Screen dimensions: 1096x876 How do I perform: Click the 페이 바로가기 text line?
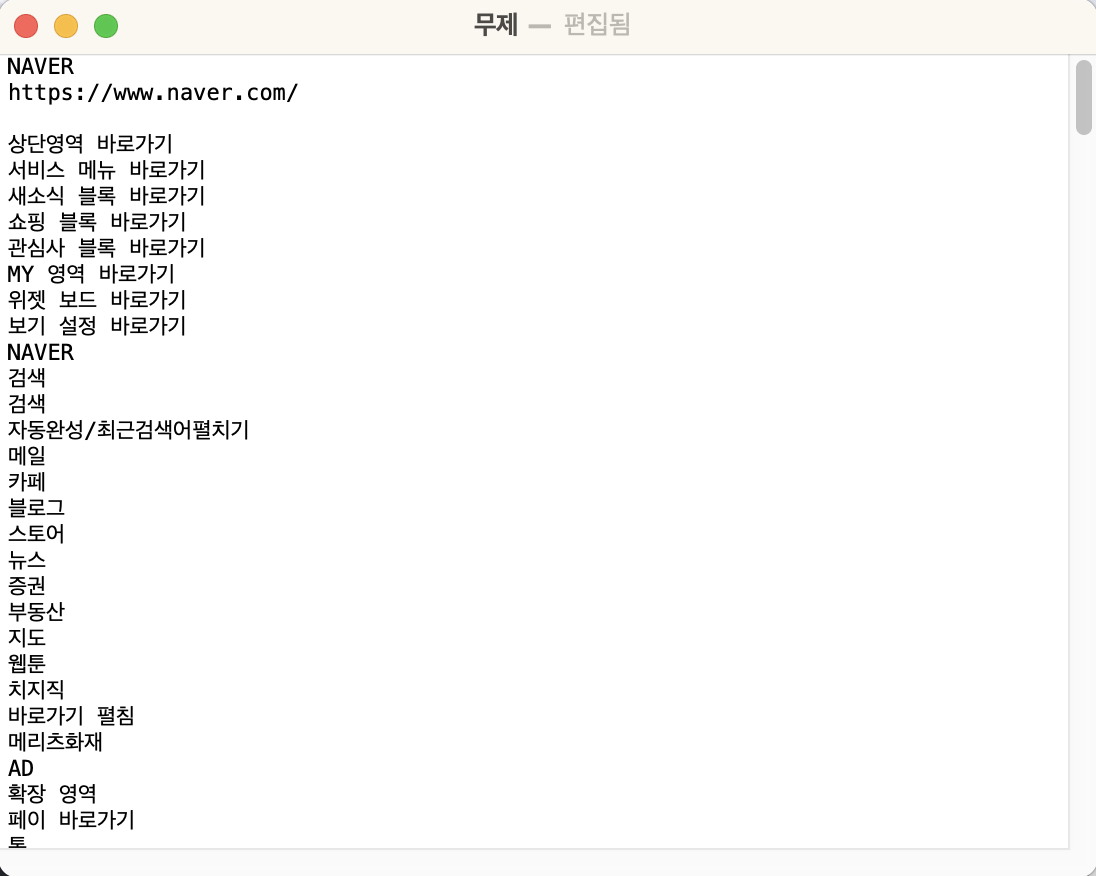pos(71,820)
